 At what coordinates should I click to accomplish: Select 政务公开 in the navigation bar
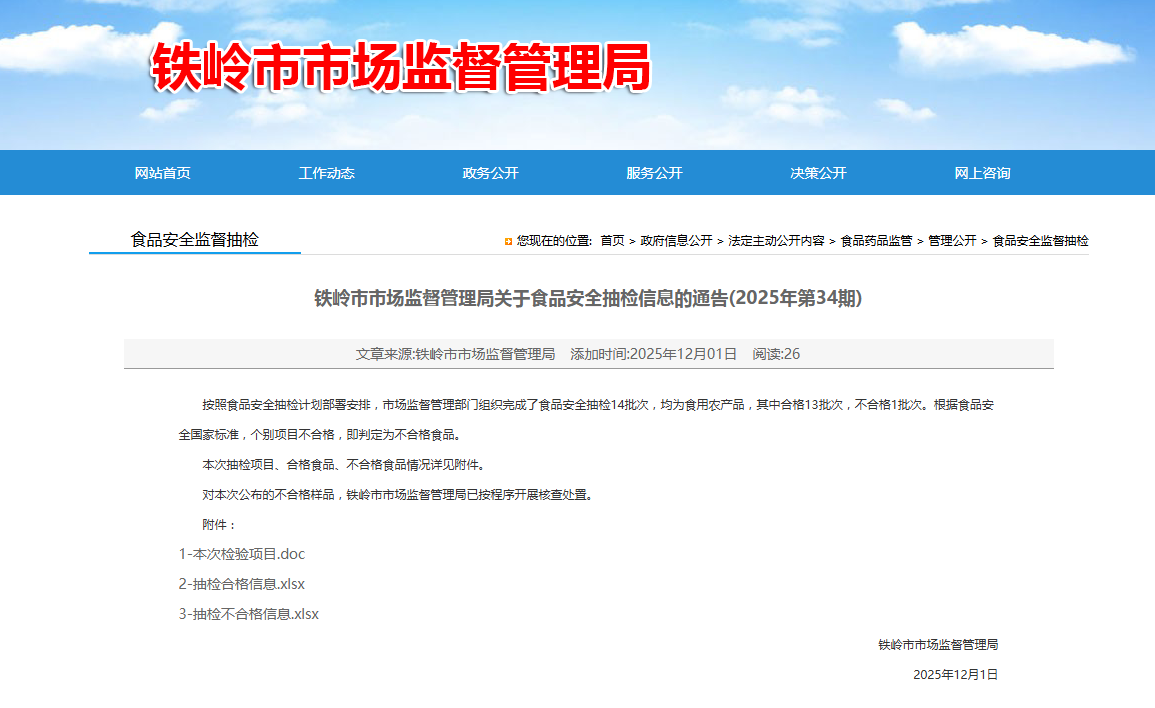(490, 173)
